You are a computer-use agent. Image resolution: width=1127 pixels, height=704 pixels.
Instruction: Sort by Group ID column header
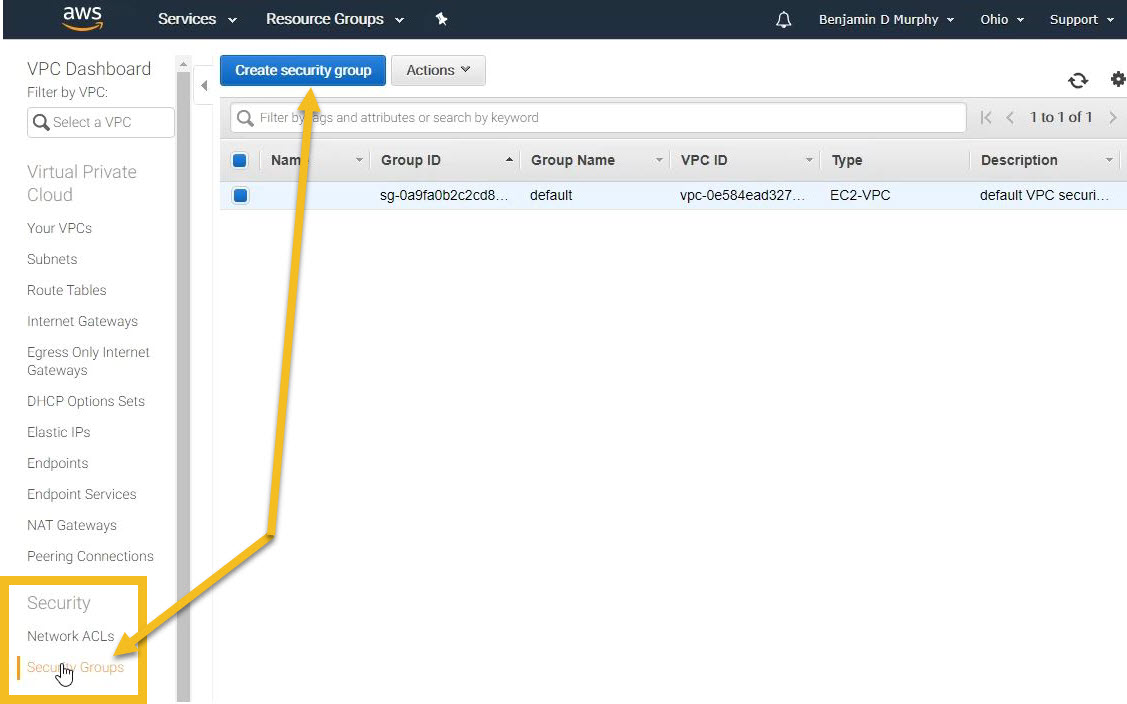tap(410, 160)
